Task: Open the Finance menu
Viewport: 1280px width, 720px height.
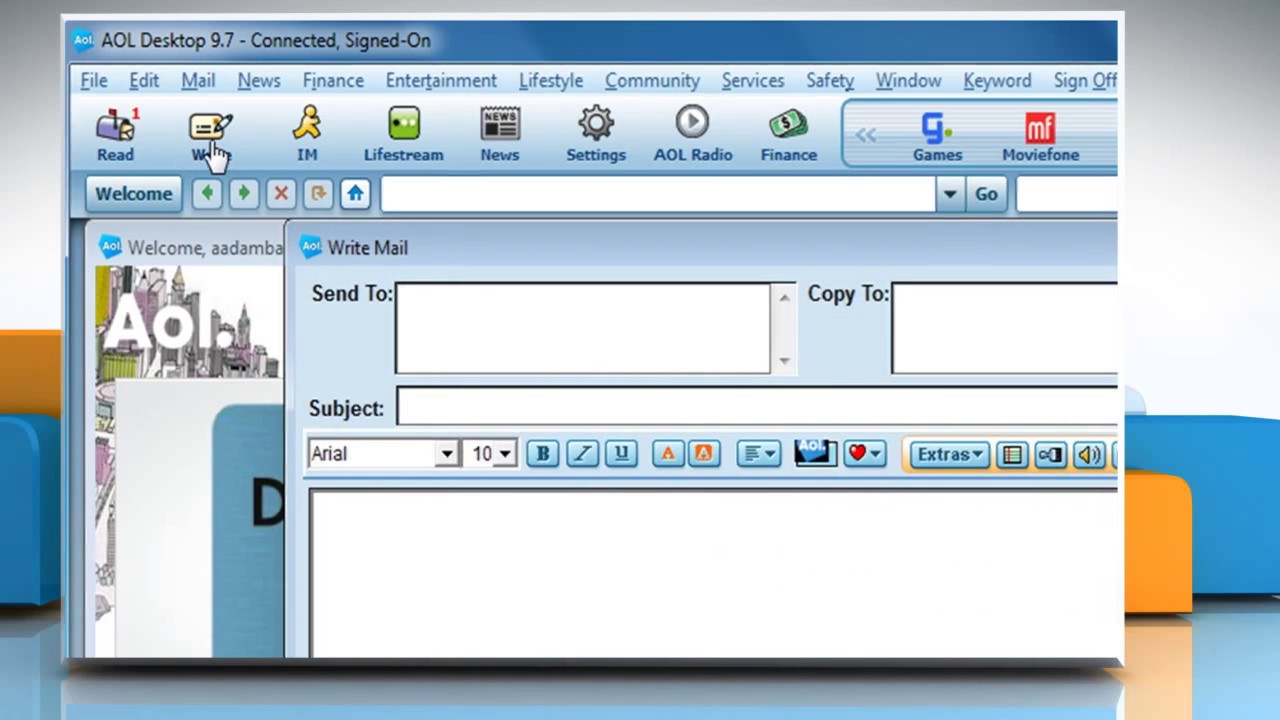Action: (333, 81)
